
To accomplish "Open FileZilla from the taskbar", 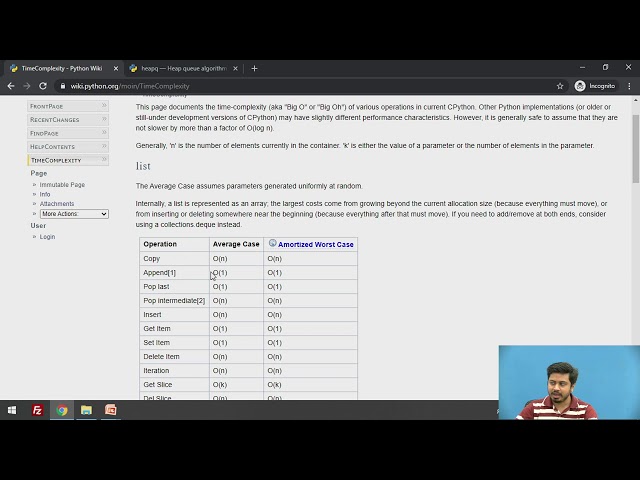I will pyautogui.click(x=37, y=410).
